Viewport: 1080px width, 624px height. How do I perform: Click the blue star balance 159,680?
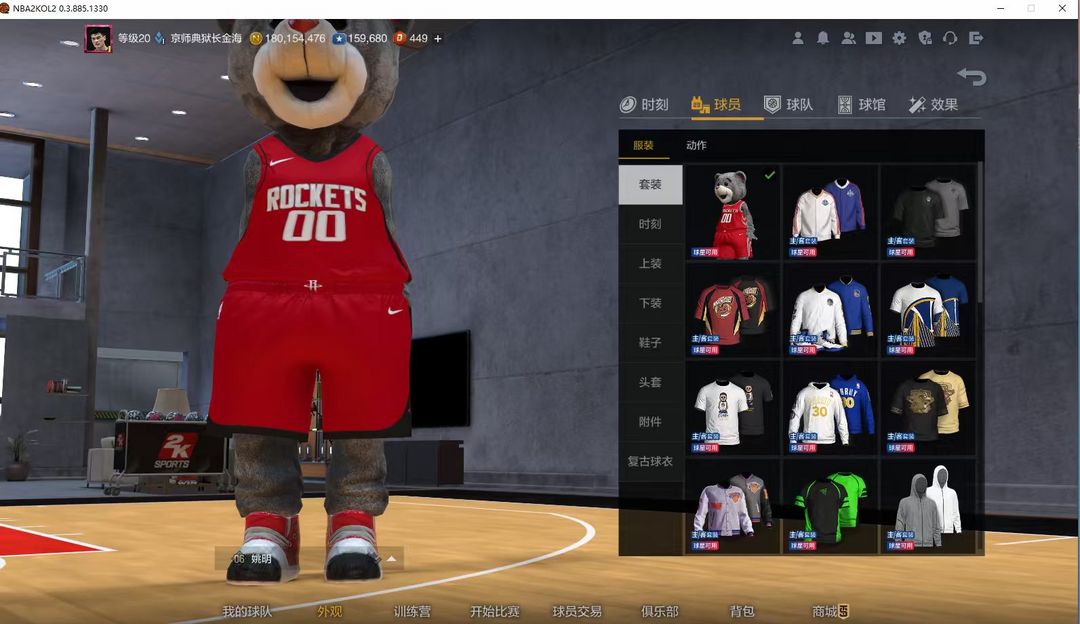(360, 39)
